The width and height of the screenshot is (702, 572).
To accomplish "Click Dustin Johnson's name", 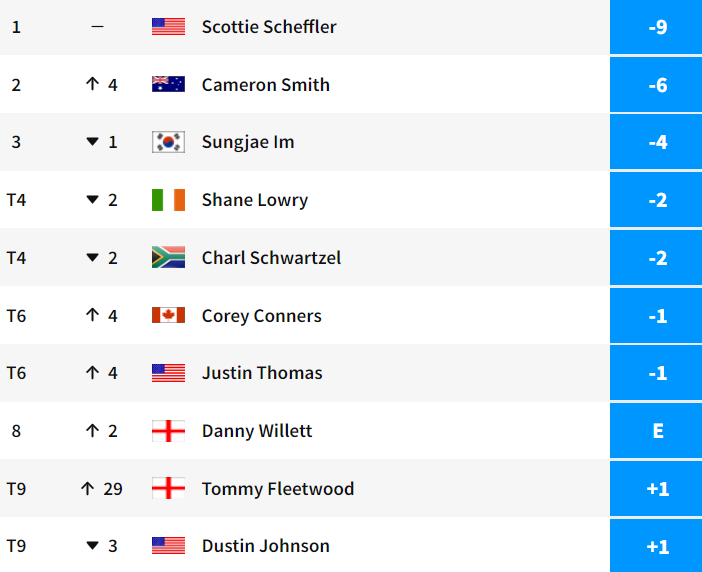I will pos(265,546).
